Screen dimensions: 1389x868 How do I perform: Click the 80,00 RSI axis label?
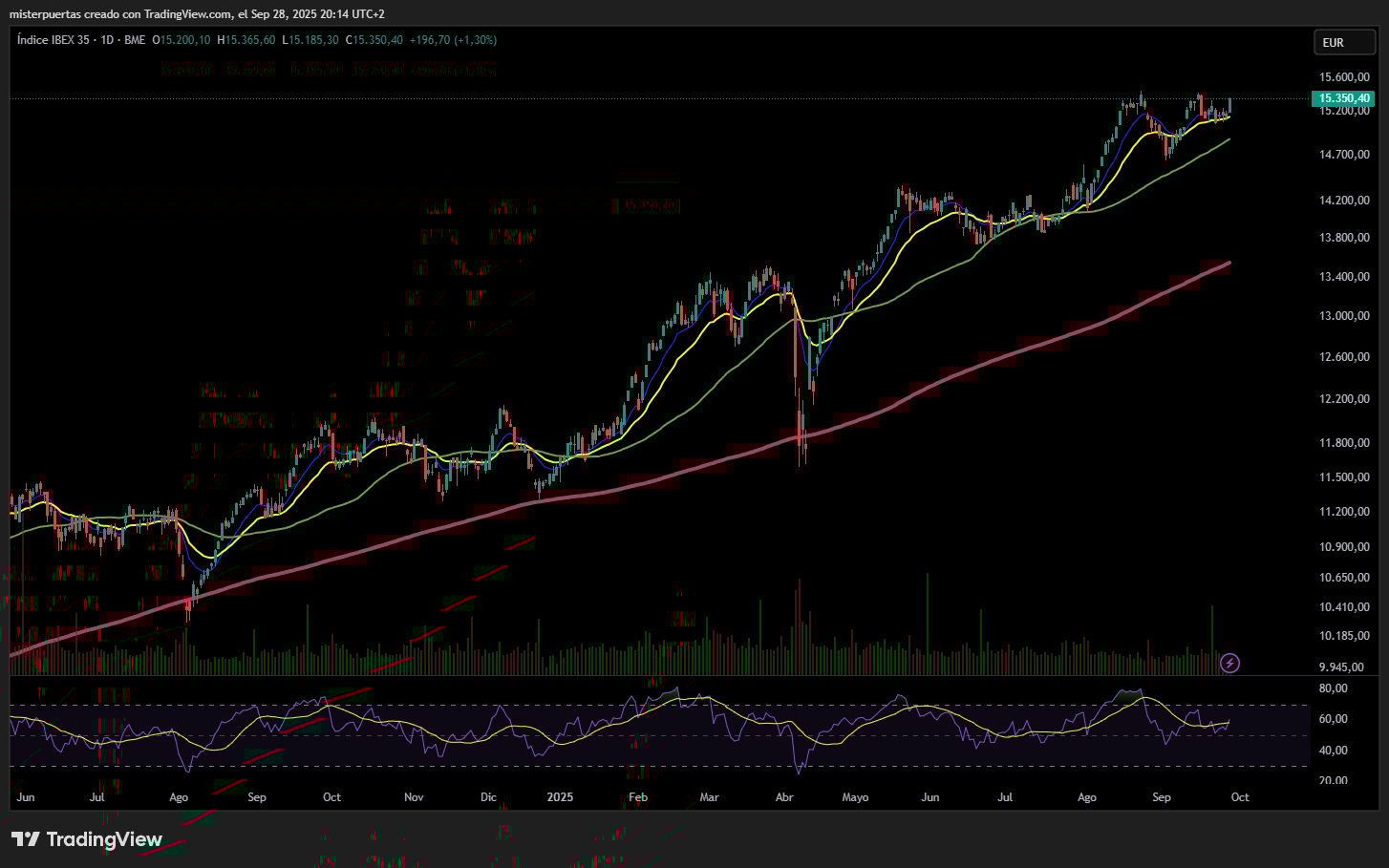click(1334, 688)
